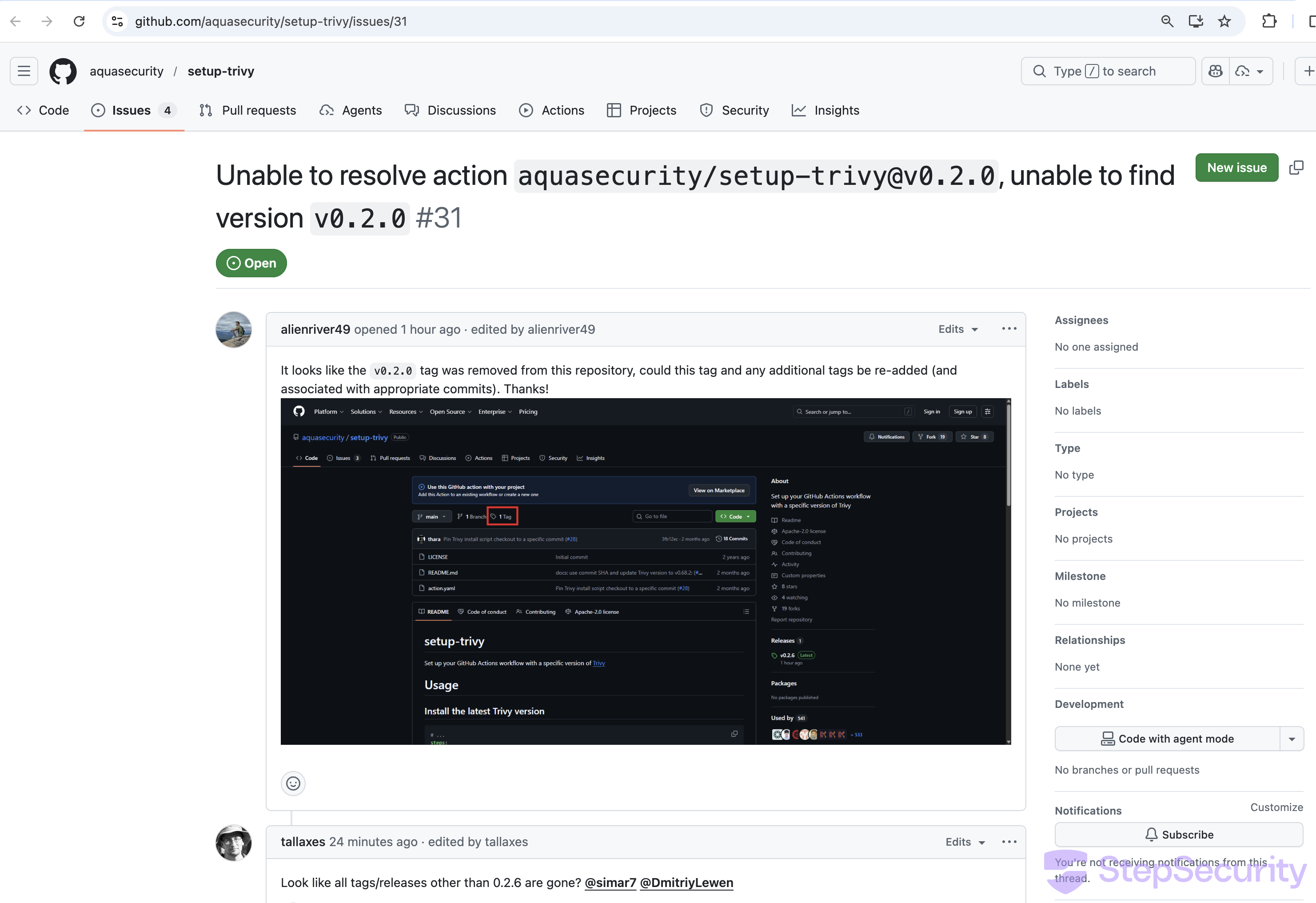
Task: Open the Actions tab
Action: coord(551,111)
